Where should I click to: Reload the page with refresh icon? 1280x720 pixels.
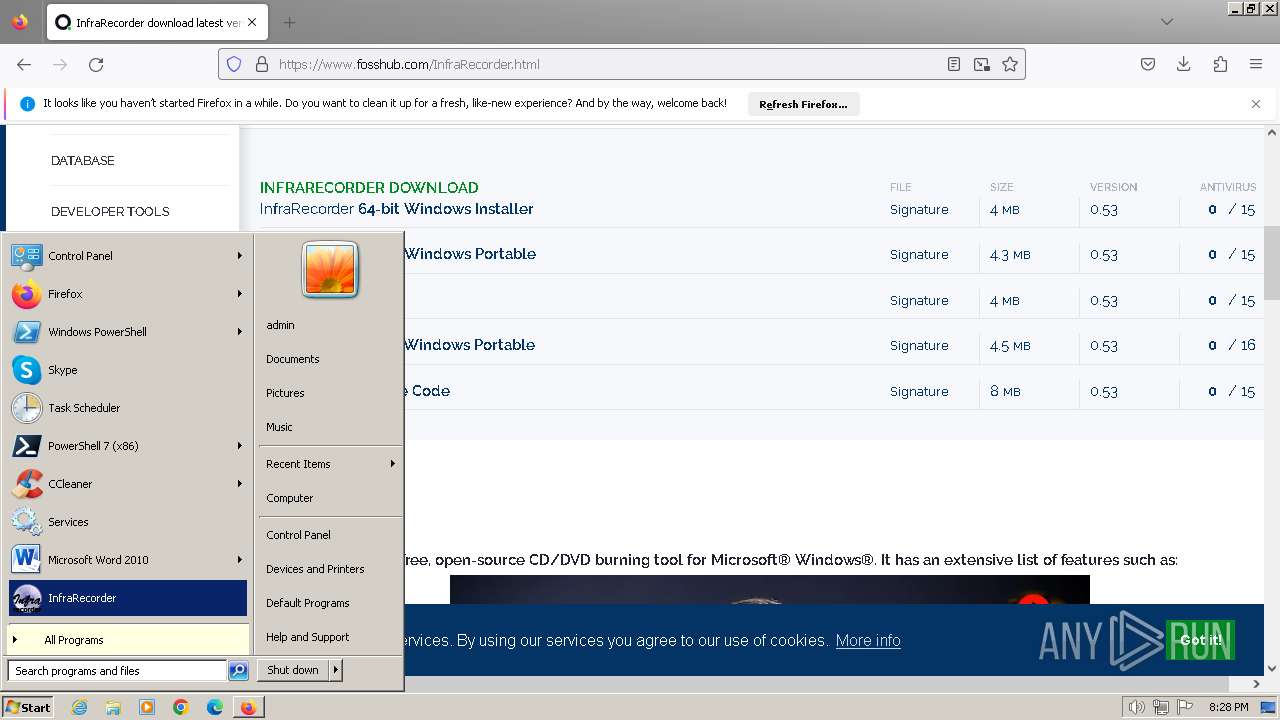tap(96, 64)
